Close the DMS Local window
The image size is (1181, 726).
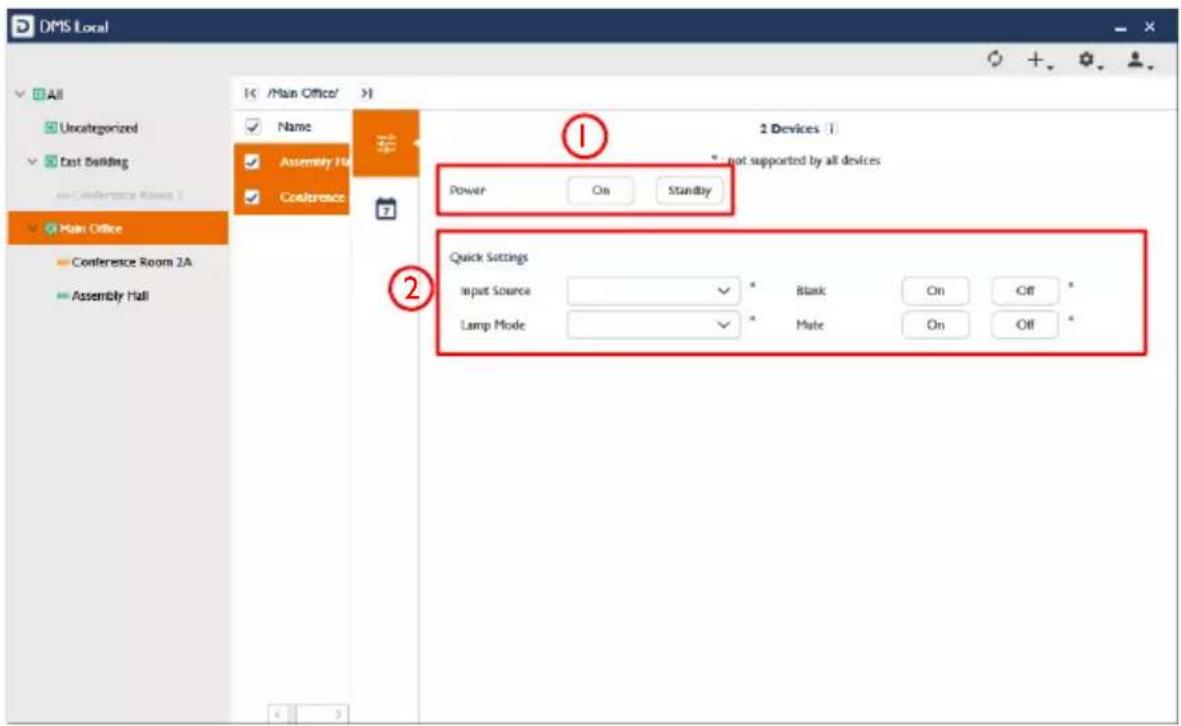tap(1149, 27)
